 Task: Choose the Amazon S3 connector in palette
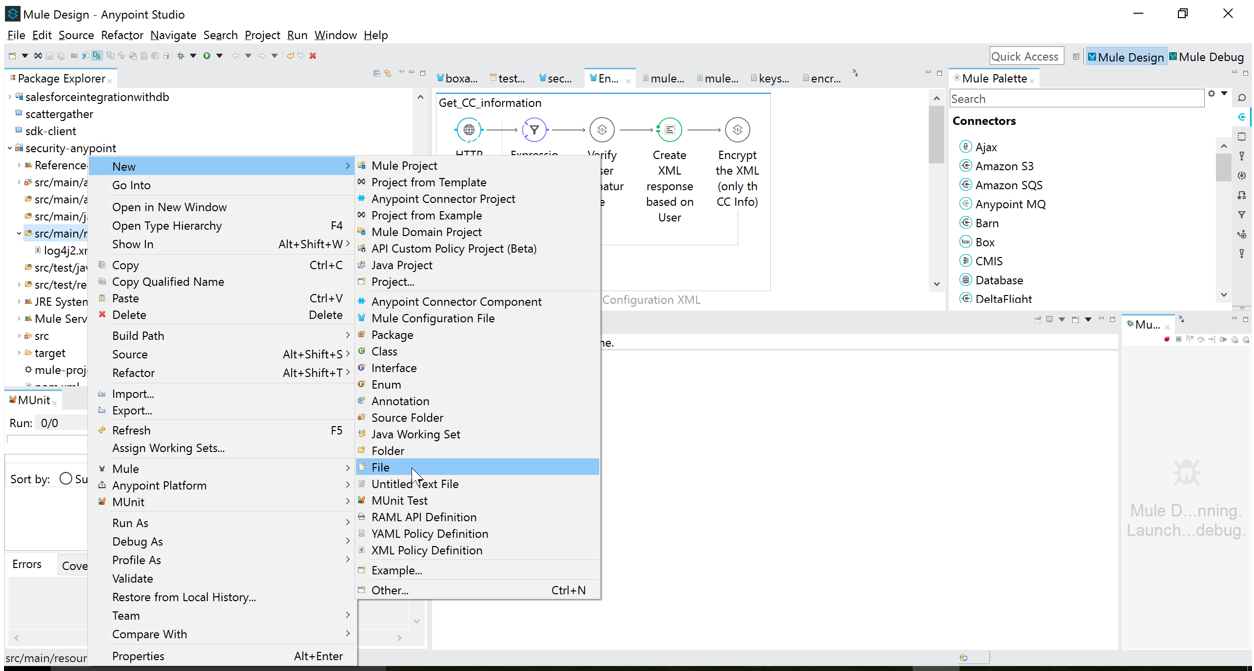coord(1004,166)
